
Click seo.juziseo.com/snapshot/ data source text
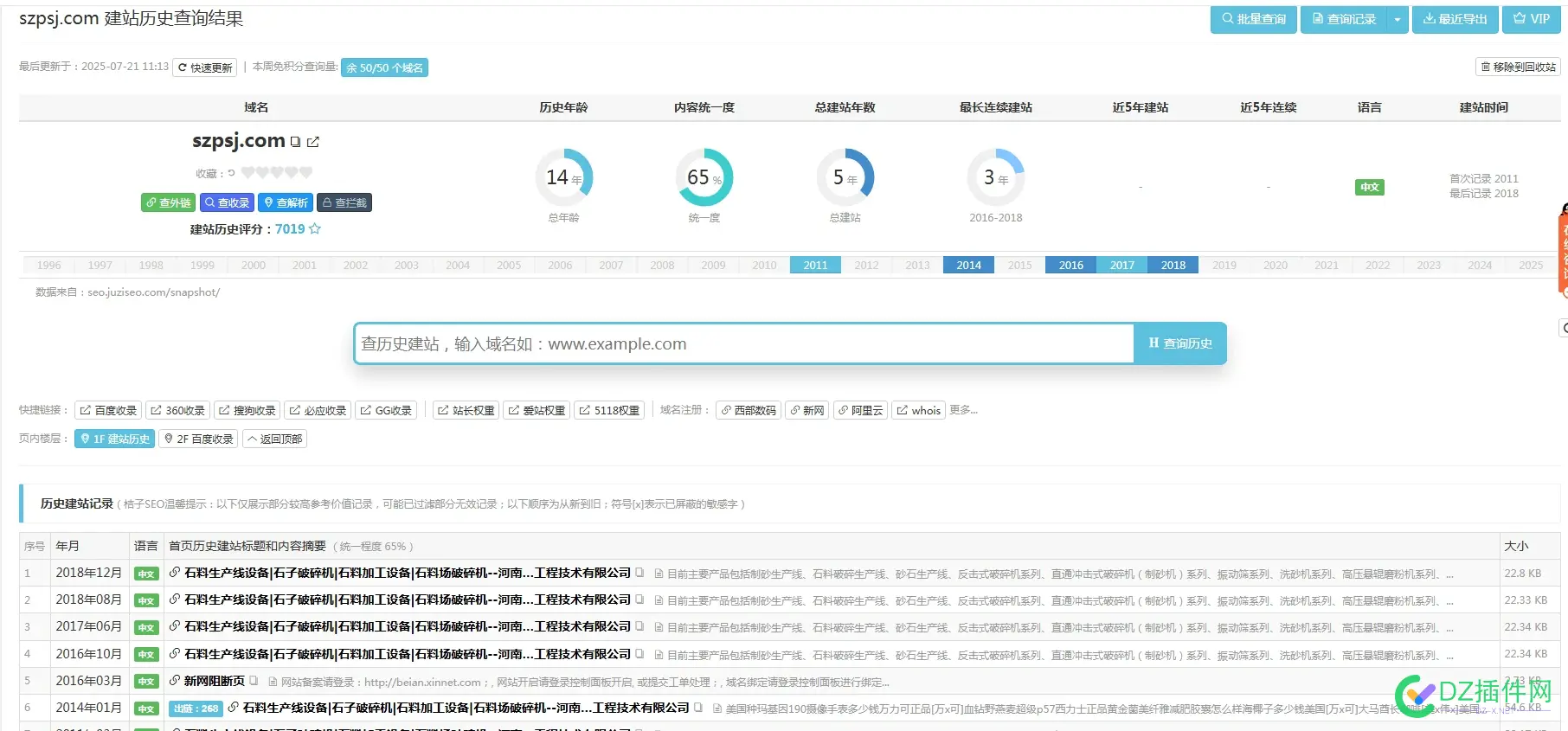pyautogui.click(x=153, y=292)
